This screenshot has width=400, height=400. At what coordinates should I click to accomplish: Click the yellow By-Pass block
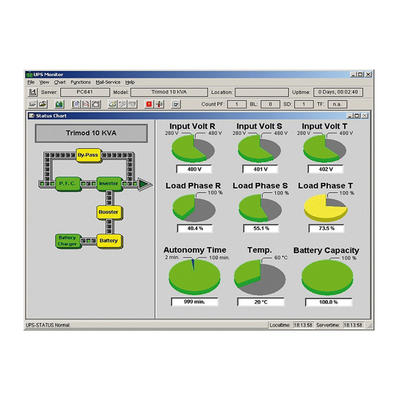[88, 155]
